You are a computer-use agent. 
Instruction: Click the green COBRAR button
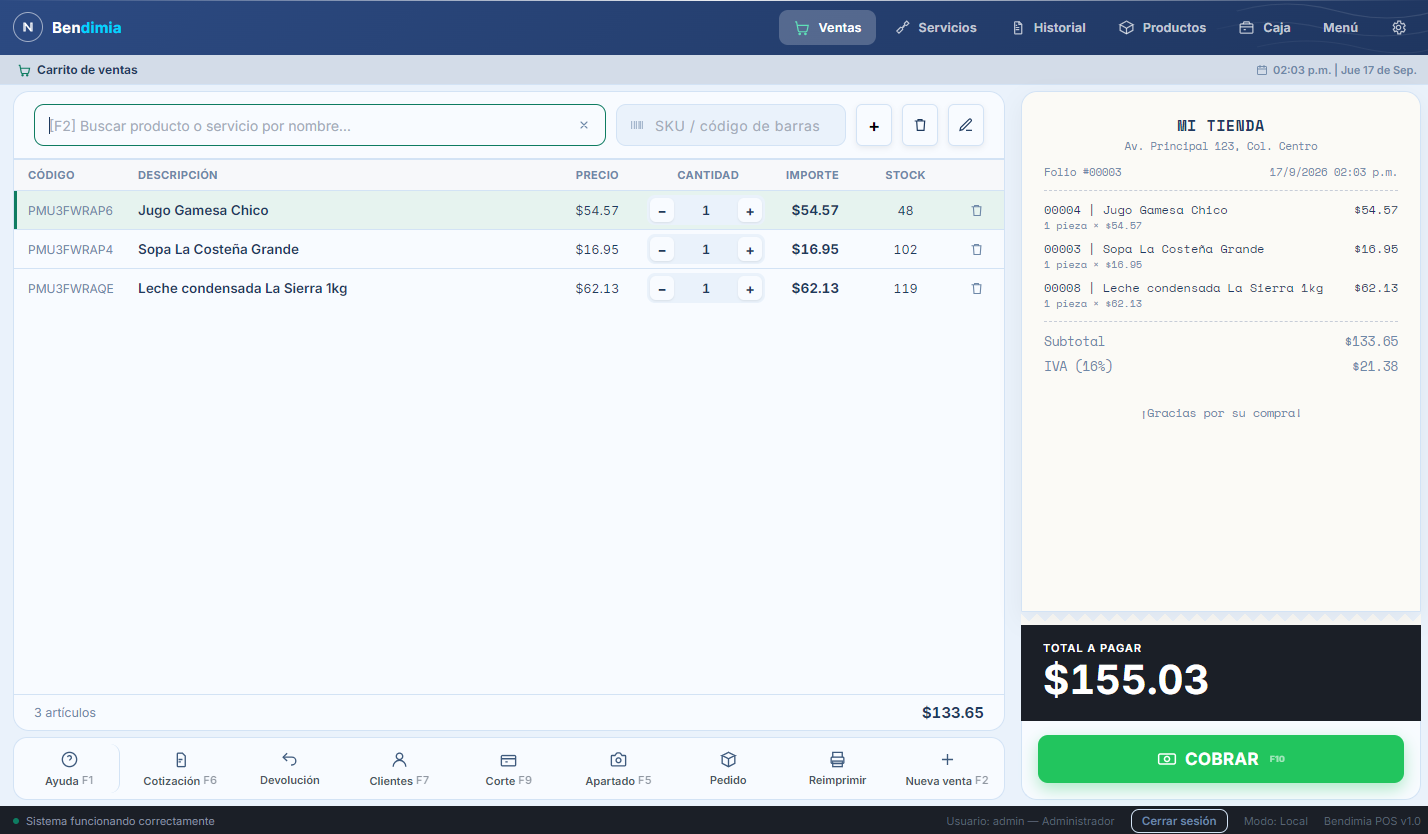(x=1221, y=759)
